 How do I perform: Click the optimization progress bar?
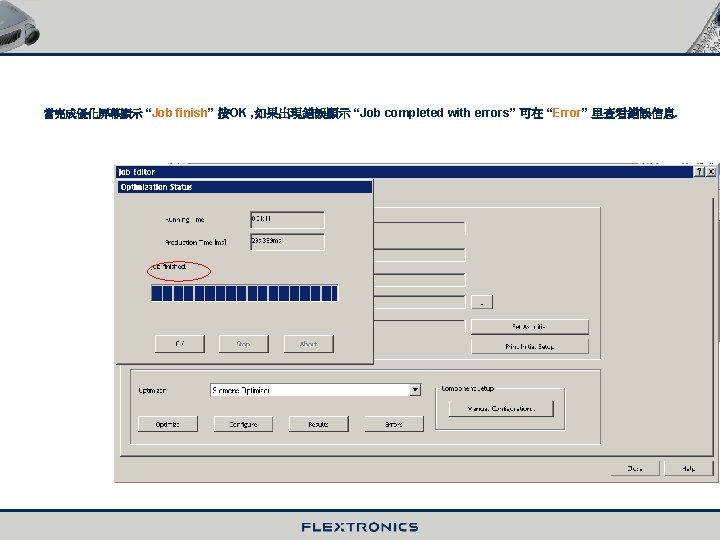245,293
